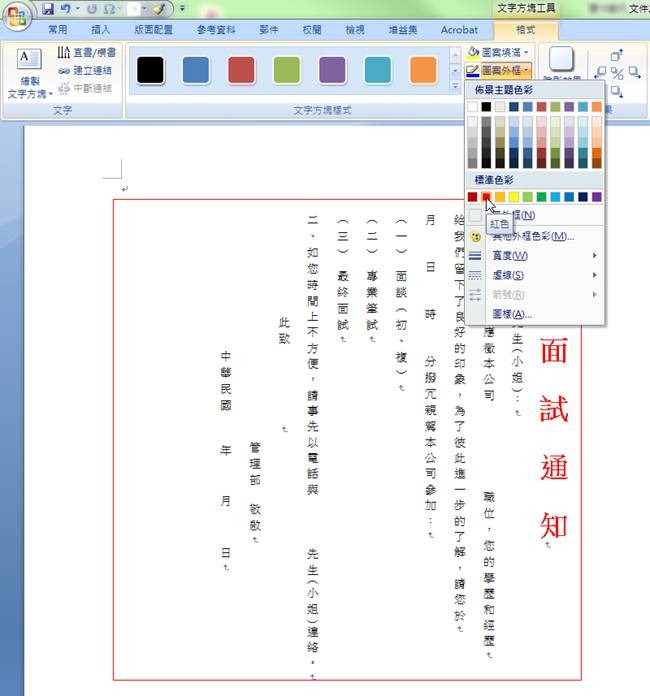Click the Draw Text Box (繪製文字方塊) icon

point(29,59)
